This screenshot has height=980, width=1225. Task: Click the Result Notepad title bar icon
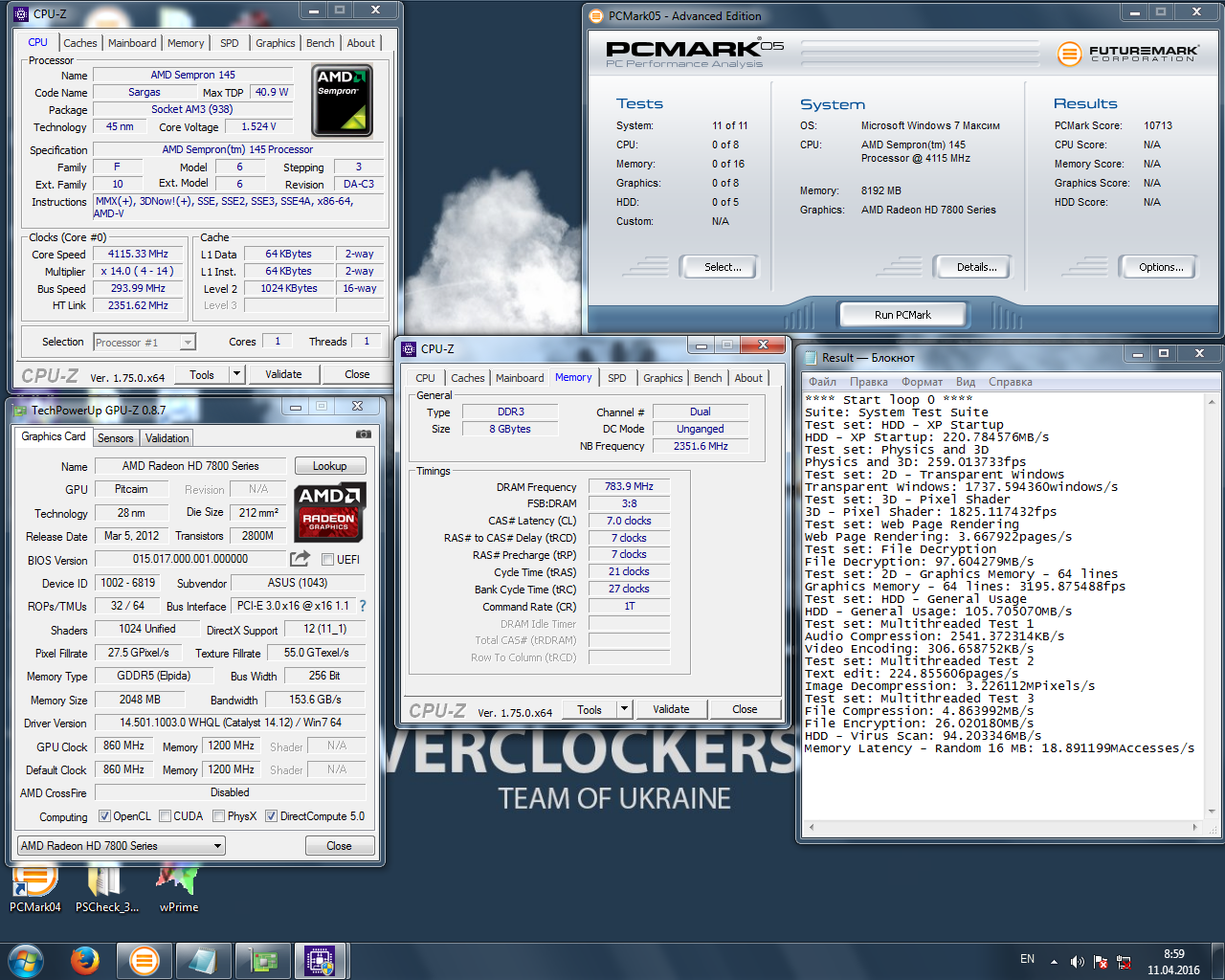tap(811, 357)
